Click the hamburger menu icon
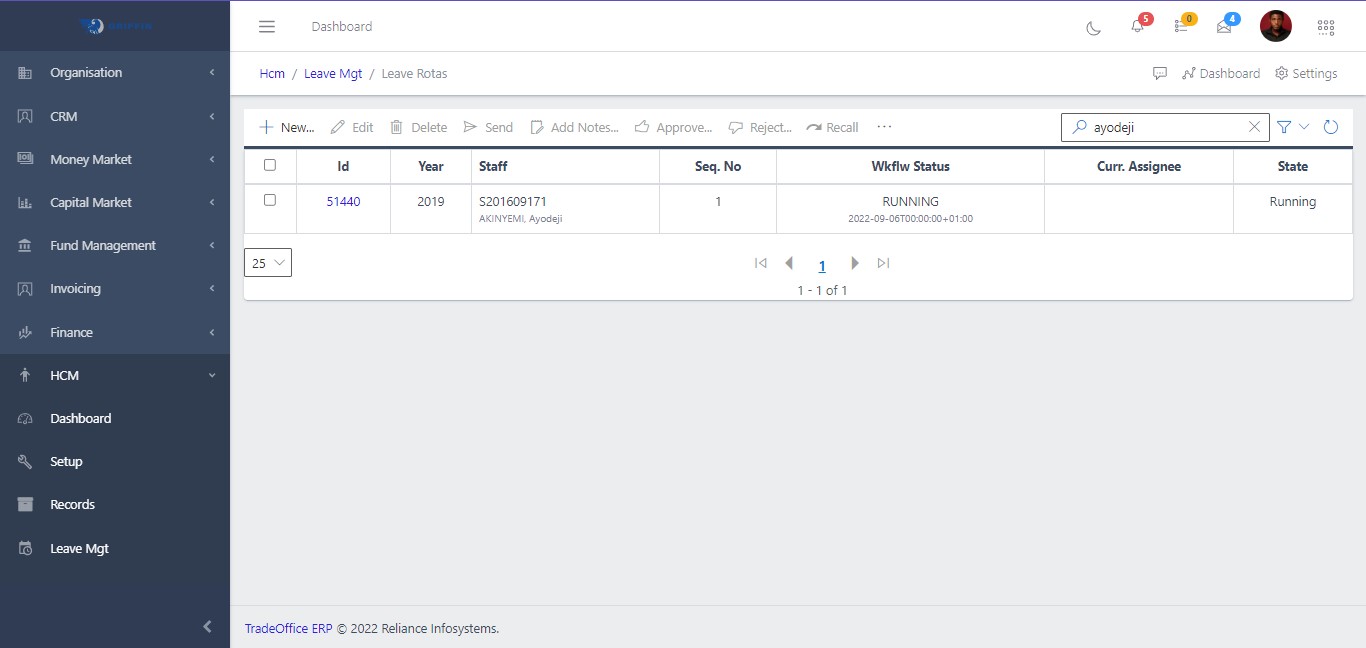This screenshot has height=648, width=1366. coord(267,27)
